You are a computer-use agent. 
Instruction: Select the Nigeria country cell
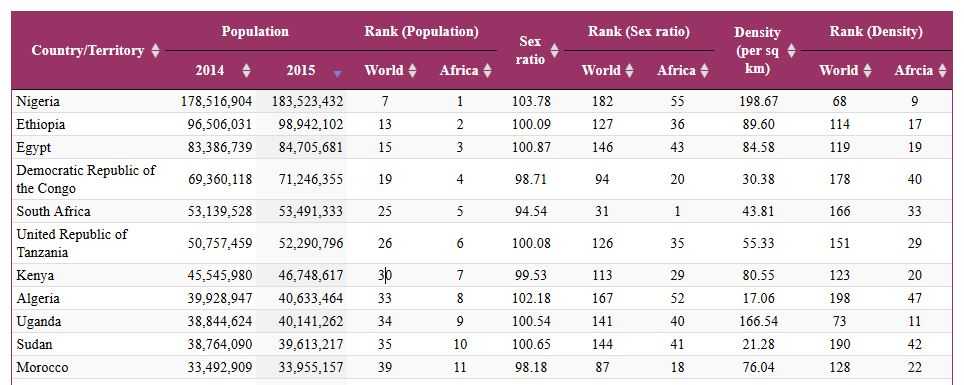pos(38,101)
